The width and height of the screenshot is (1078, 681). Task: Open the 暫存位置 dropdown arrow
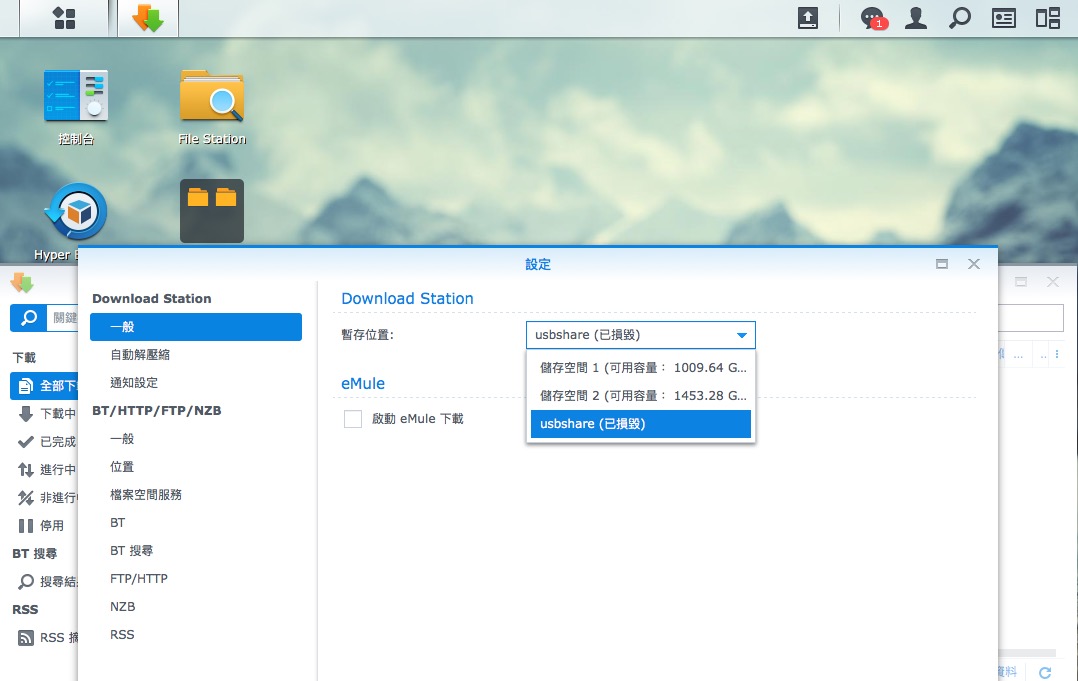click(x=741, y=335)
